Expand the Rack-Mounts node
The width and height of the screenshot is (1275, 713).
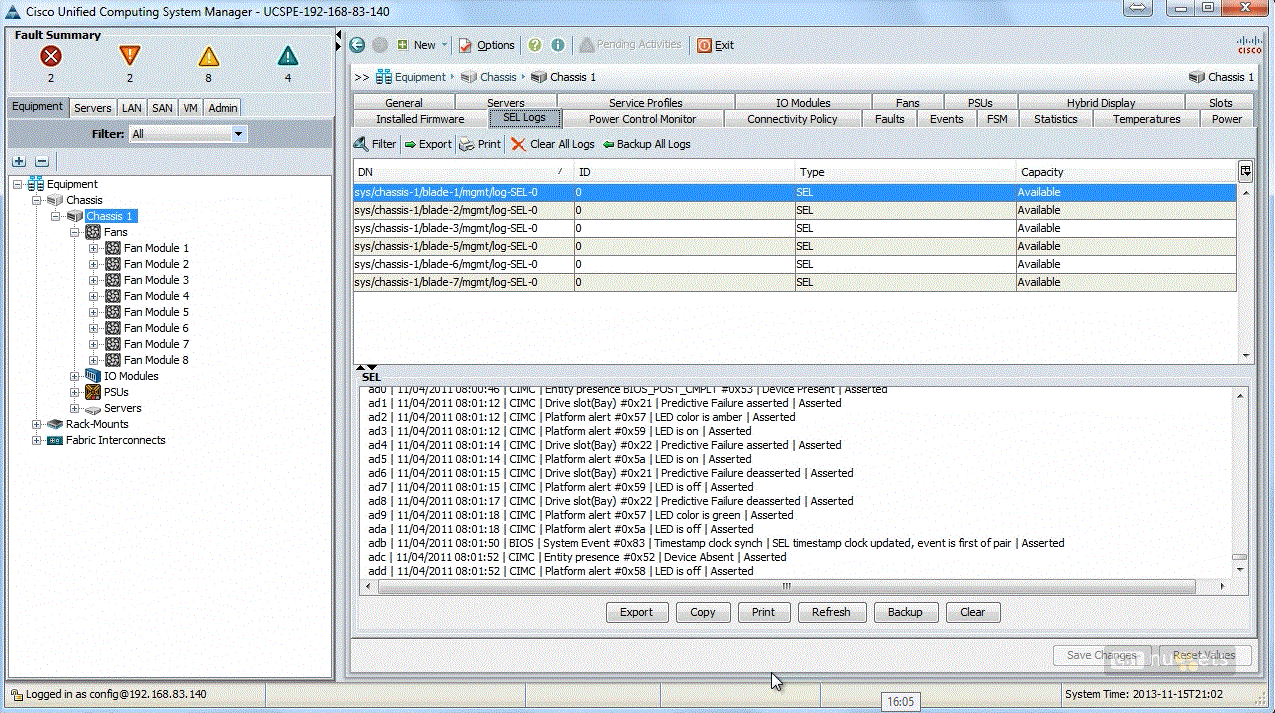click(x=37, y=424)
